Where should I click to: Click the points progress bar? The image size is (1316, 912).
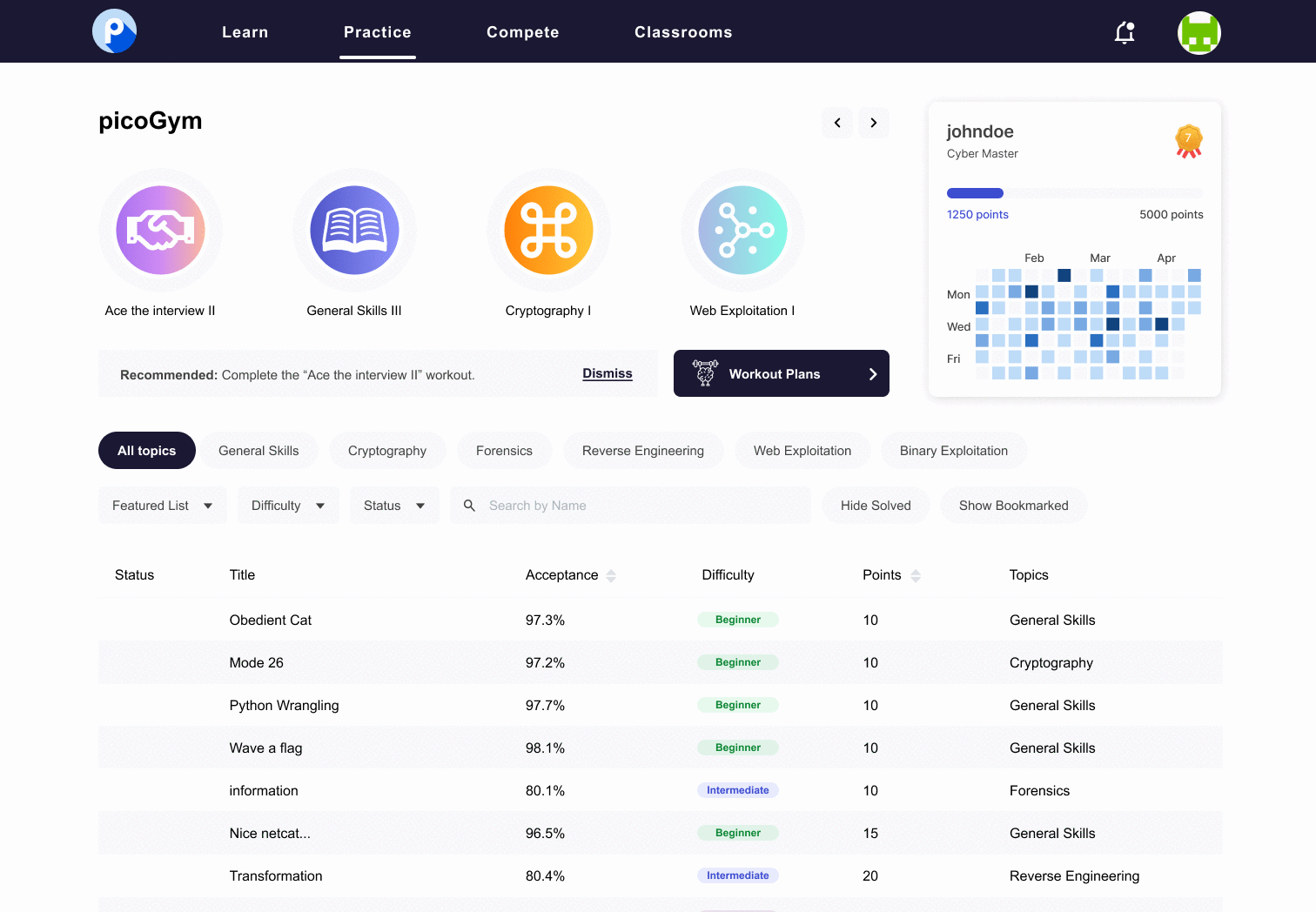1075,193
